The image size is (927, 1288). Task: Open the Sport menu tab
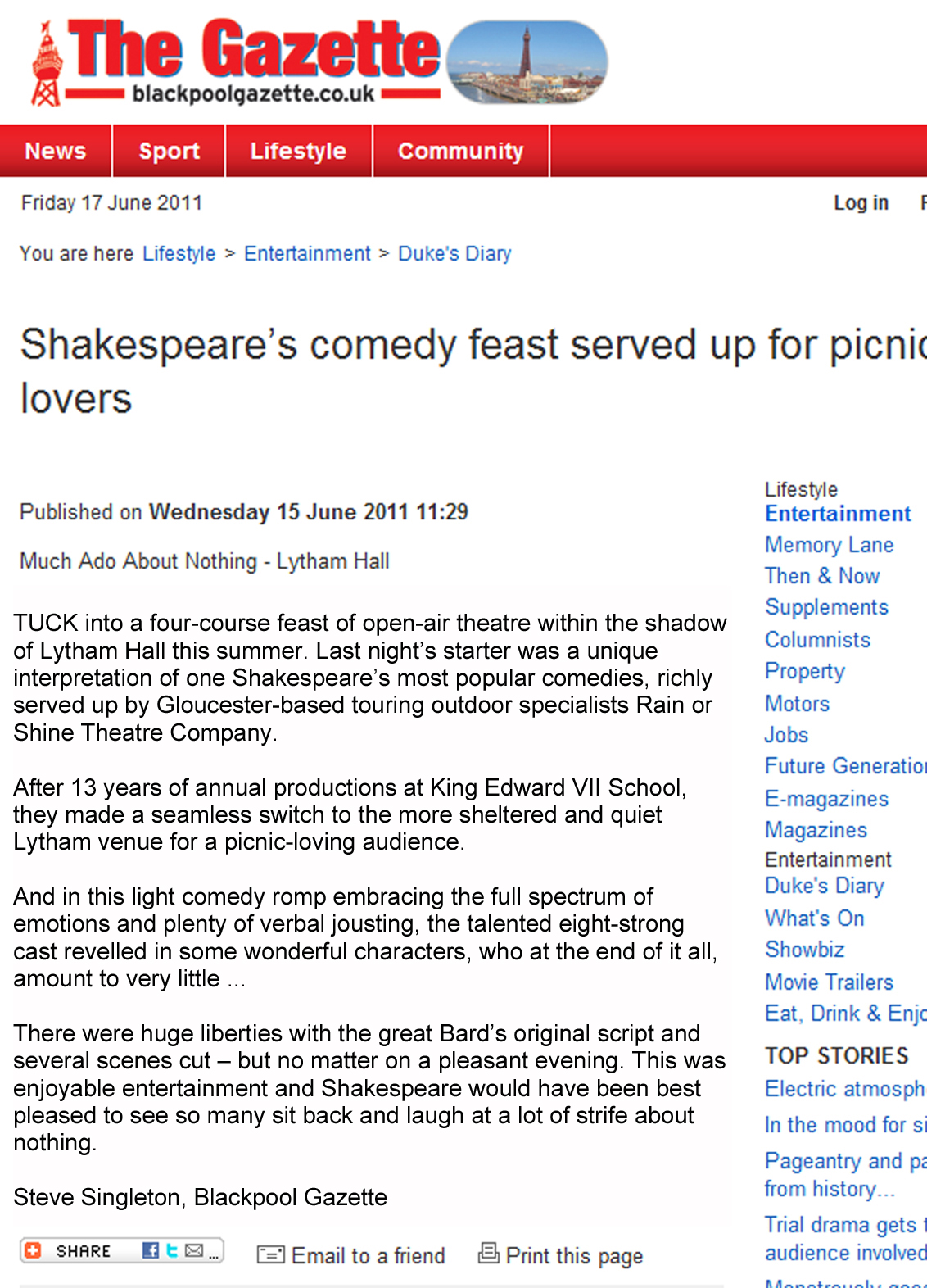[x=169, y=151]
